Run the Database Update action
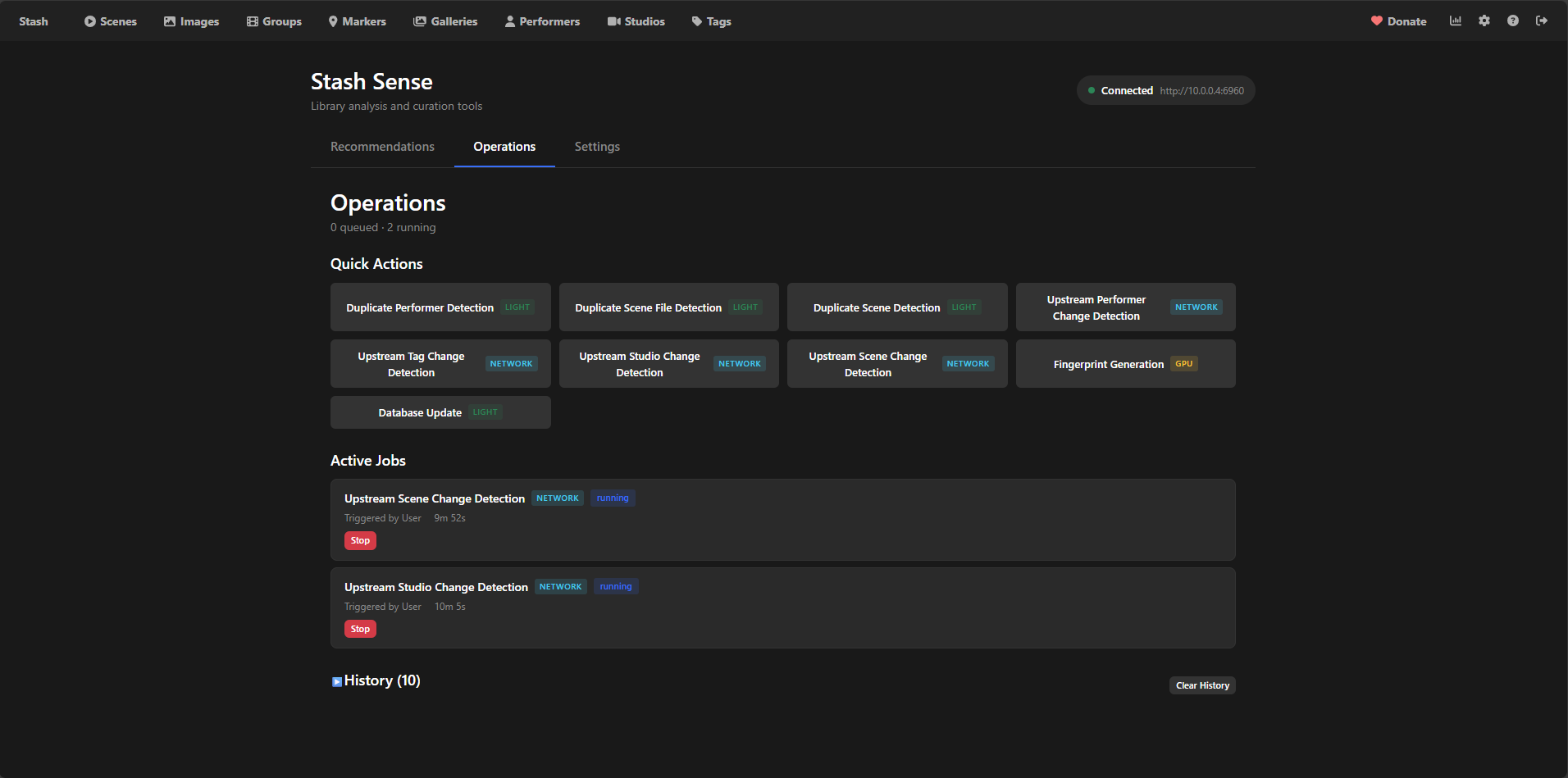The width and height of the screenshot is (1568, 778). [440, 412]
